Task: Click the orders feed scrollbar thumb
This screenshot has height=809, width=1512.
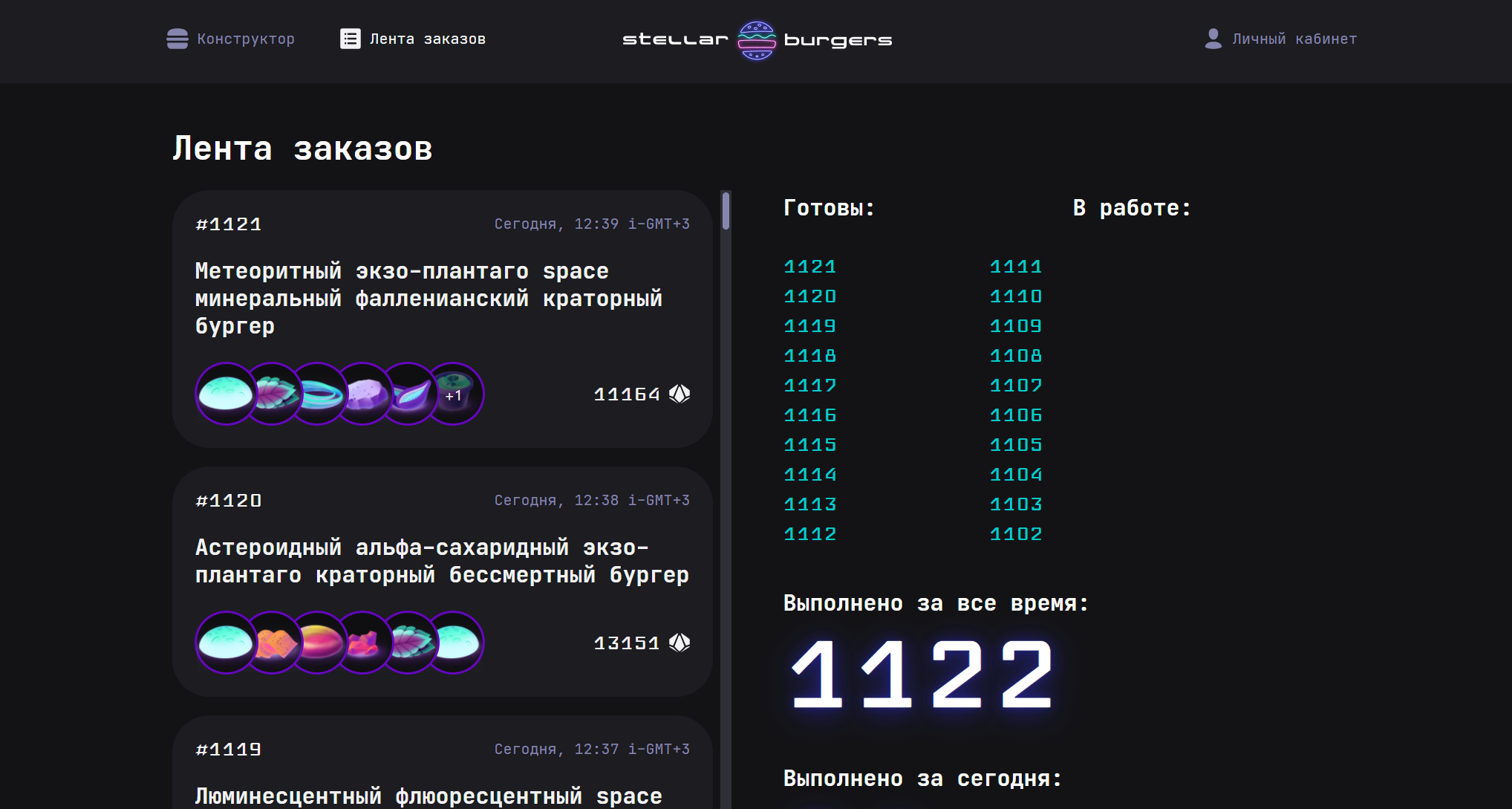Action: 726,211
